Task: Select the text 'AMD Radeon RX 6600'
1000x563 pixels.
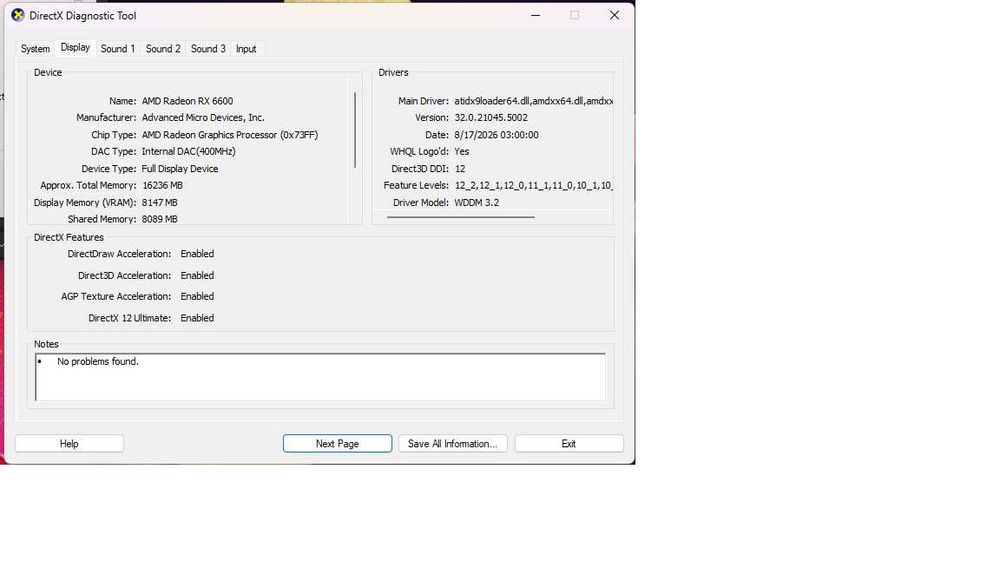Action: (188, 101)
